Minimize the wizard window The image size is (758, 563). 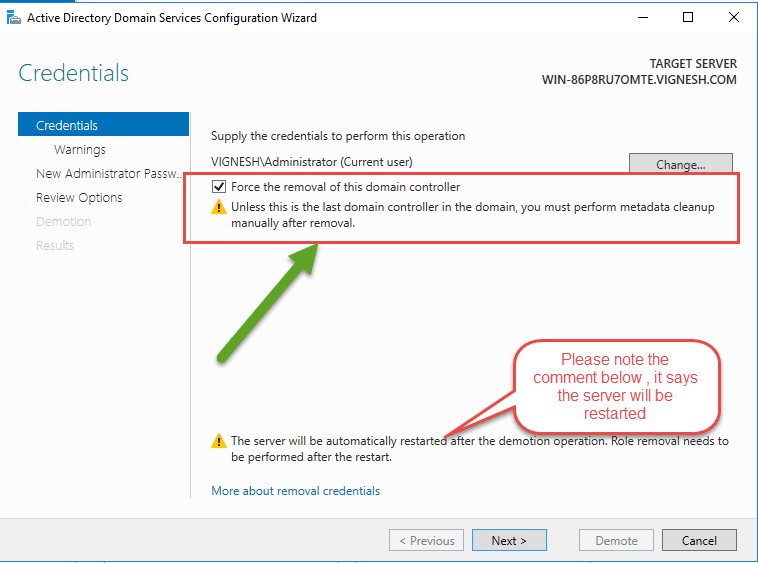click(642, 17)
